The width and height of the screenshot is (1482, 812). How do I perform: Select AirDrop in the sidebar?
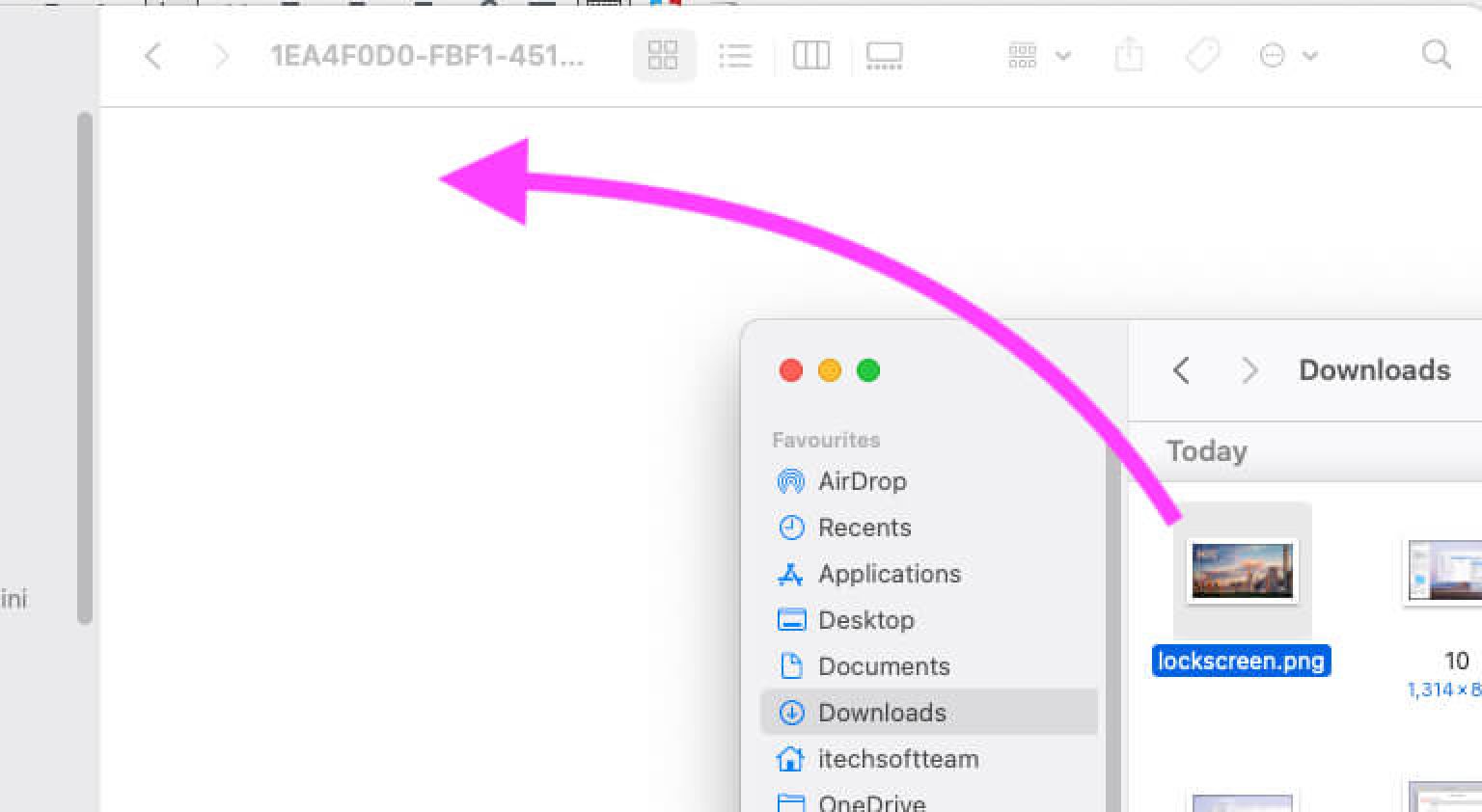(862, 481)
